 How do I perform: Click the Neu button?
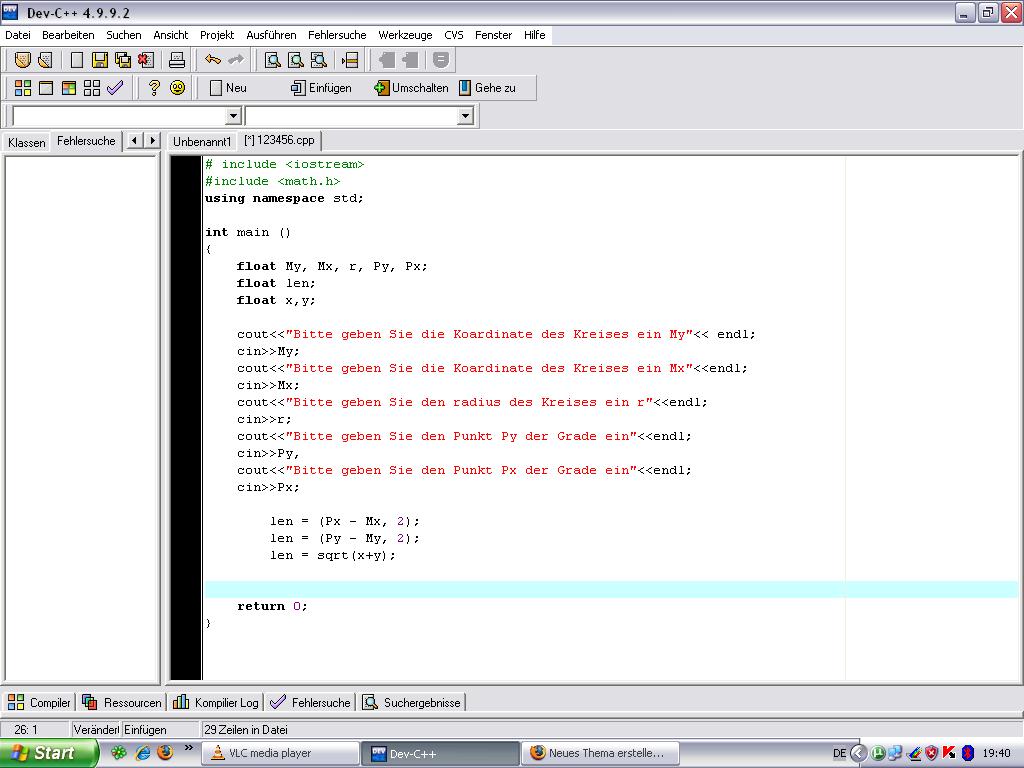pos(228,88)
